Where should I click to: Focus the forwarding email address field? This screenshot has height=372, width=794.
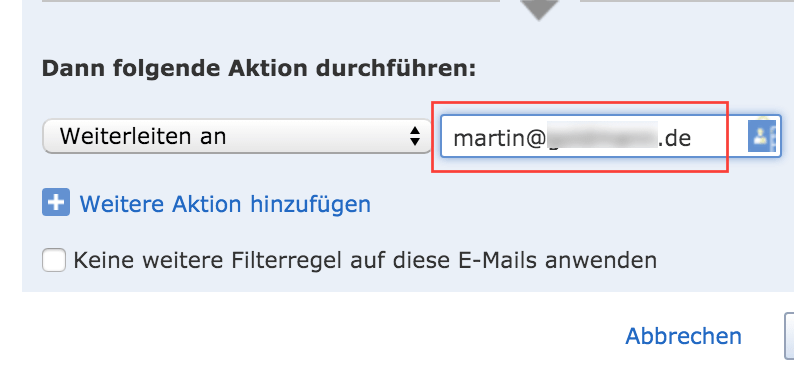(x=611, y=136)
